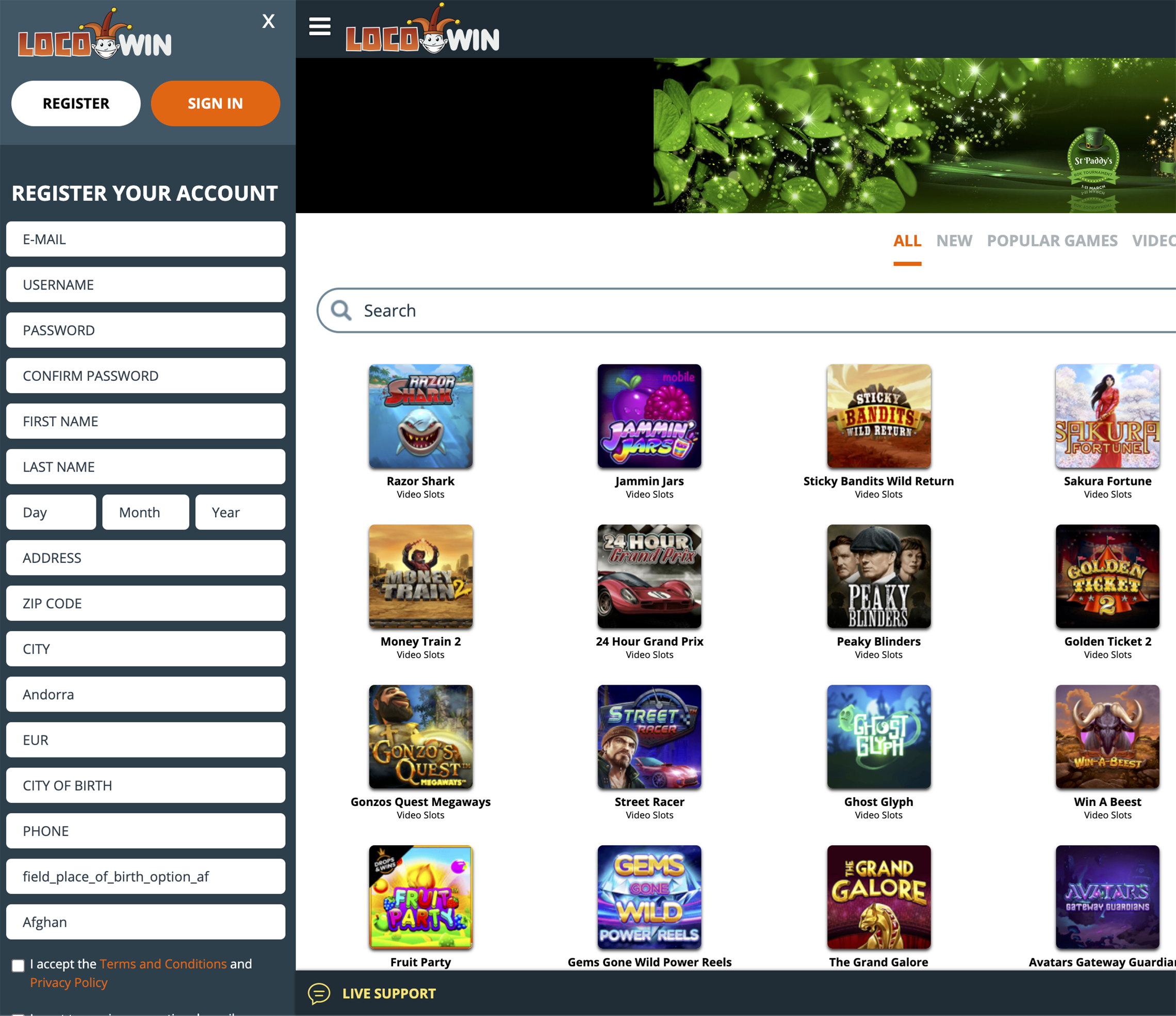1176x1016 pixels.
Task: Click the Win A Beest title text
Action: pos(1107,802)
